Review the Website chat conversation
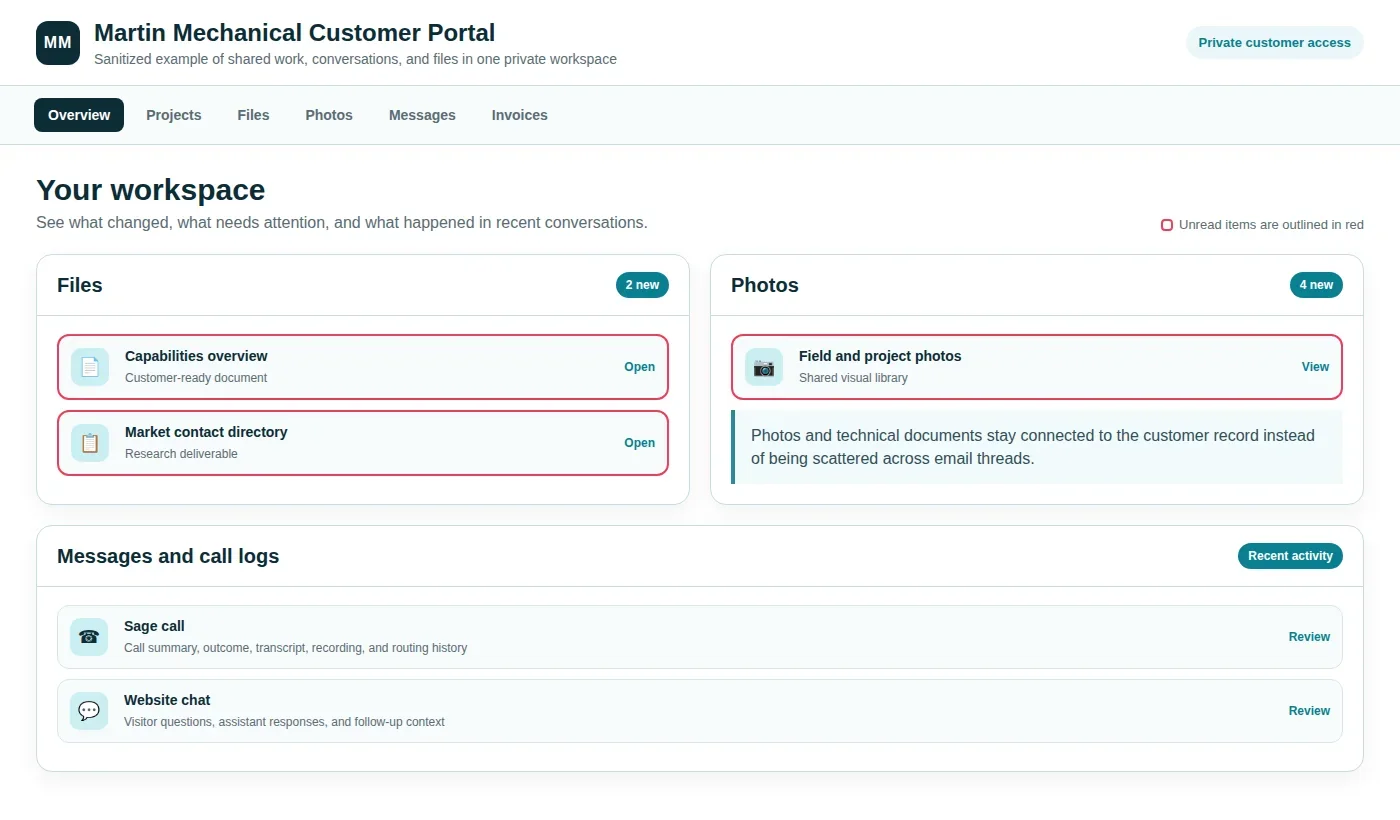The height and width of the screenshot is (820, 1400). (x=1309, y=711)
